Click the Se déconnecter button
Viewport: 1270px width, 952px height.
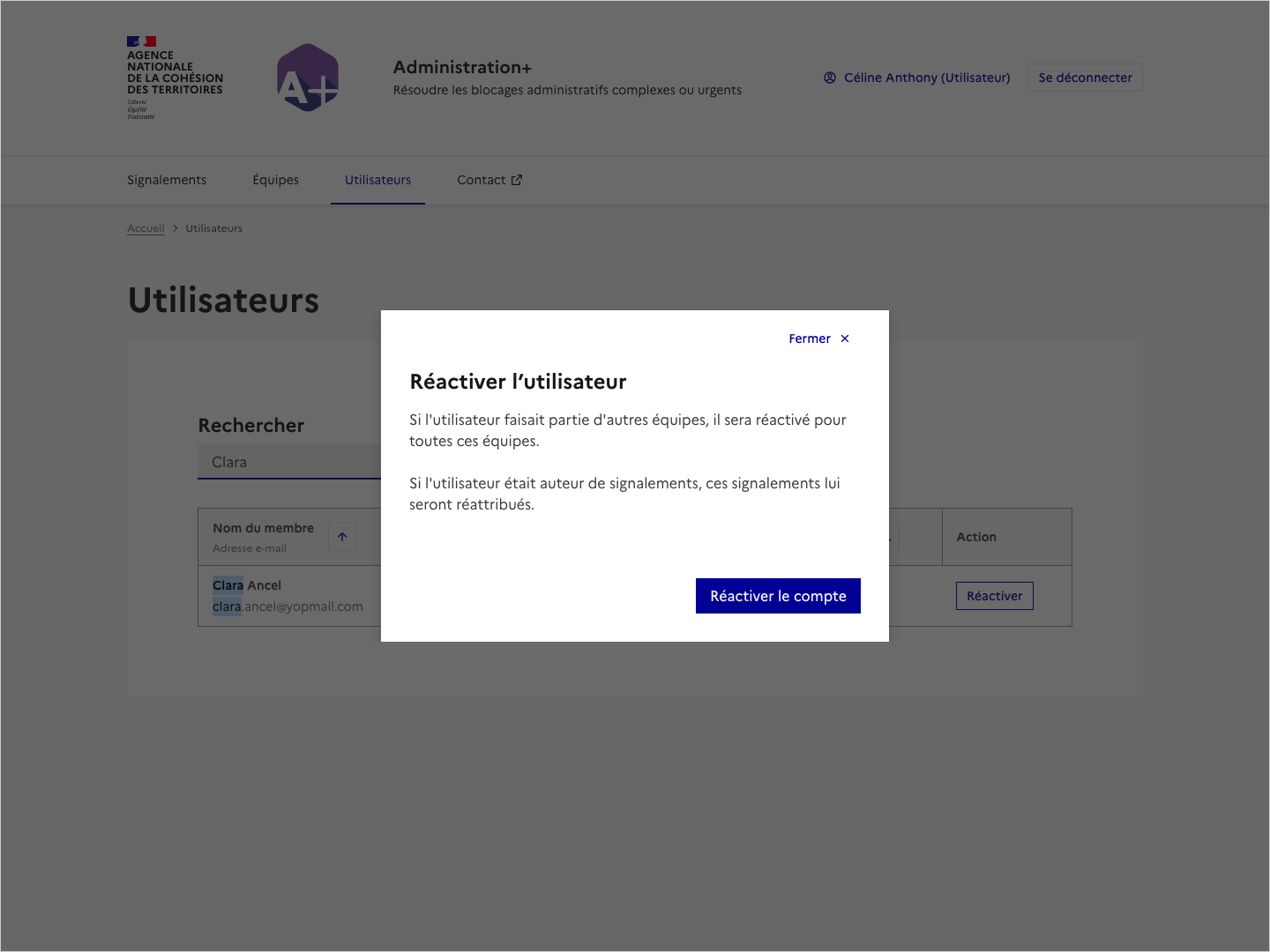point(1084,78)
